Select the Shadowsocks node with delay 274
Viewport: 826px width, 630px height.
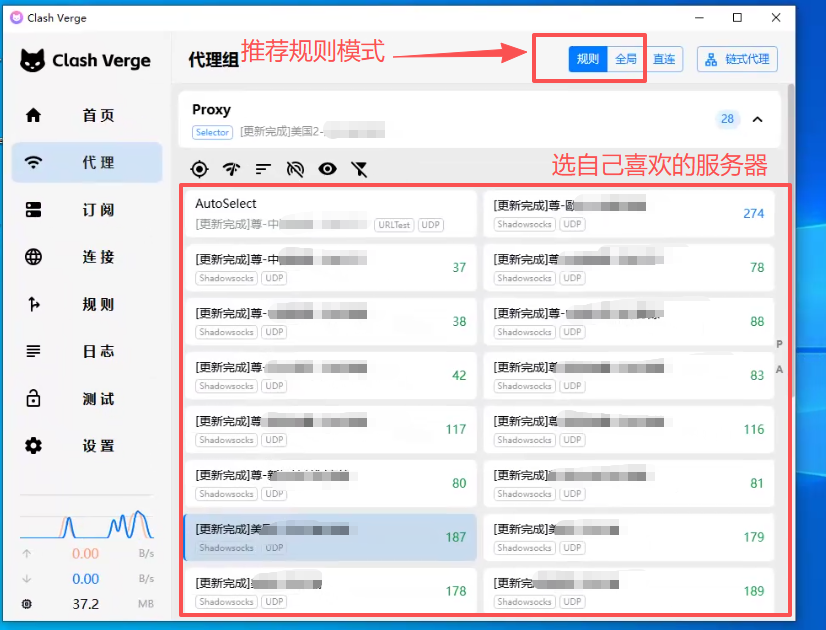pyautogui.click(x=628, y=213)
